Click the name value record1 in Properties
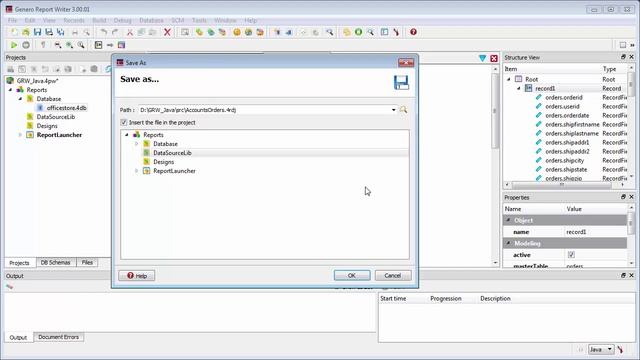The width and height of the screenshot is (640, 360). [x=576, y=232]
